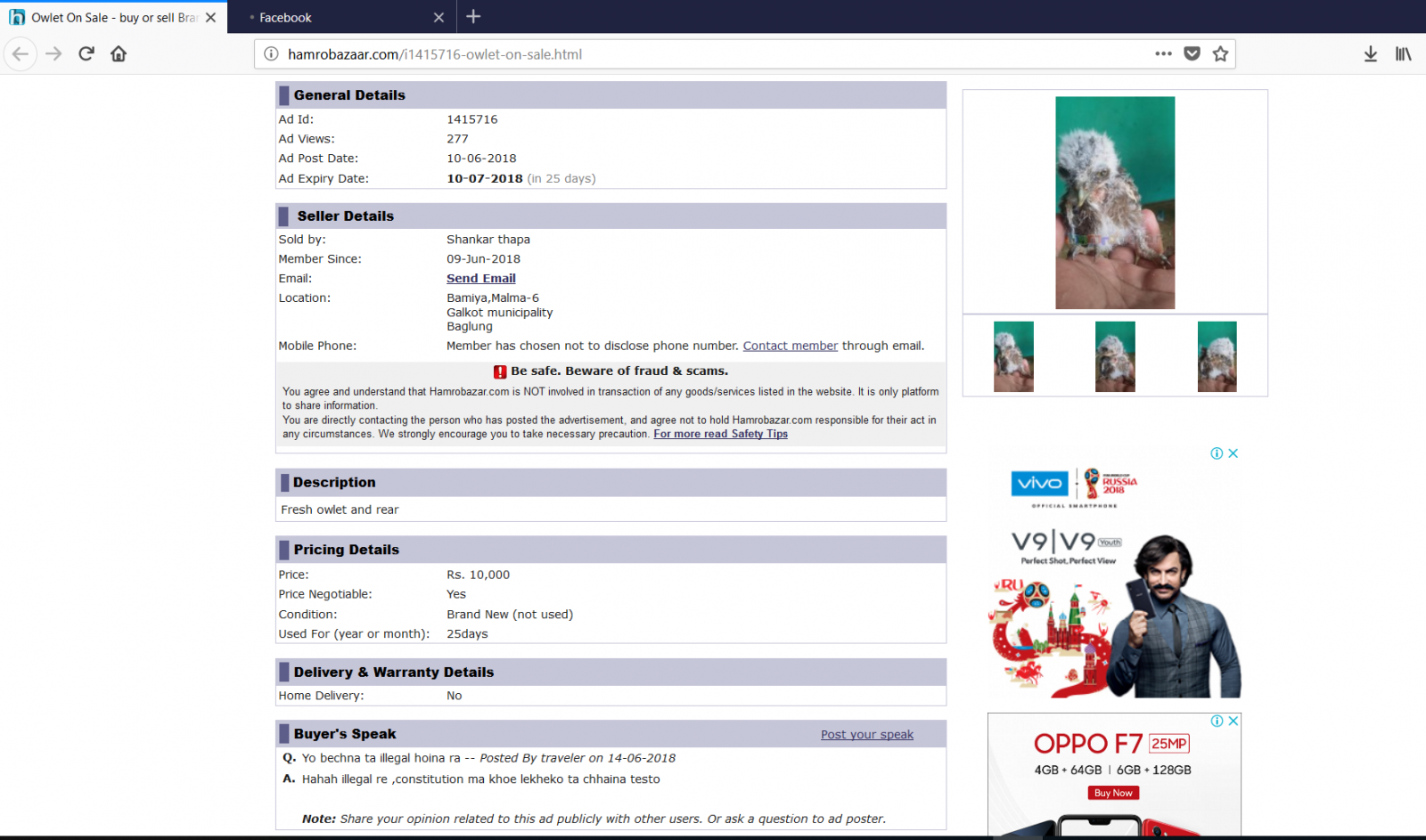Close the OPPO F7 advertisement
The width and height of the screenshot is (1426, 840).
(1233, 721)
